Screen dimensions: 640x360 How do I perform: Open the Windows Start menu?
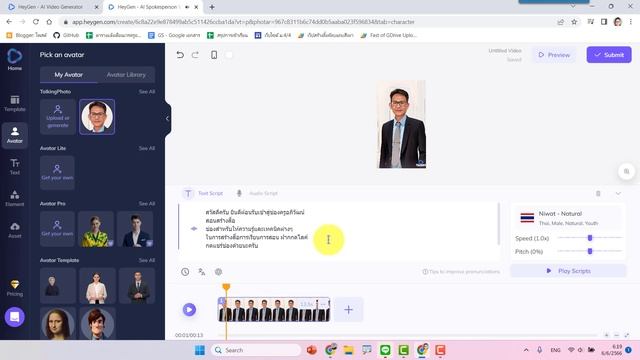click(x=200, y=350)
